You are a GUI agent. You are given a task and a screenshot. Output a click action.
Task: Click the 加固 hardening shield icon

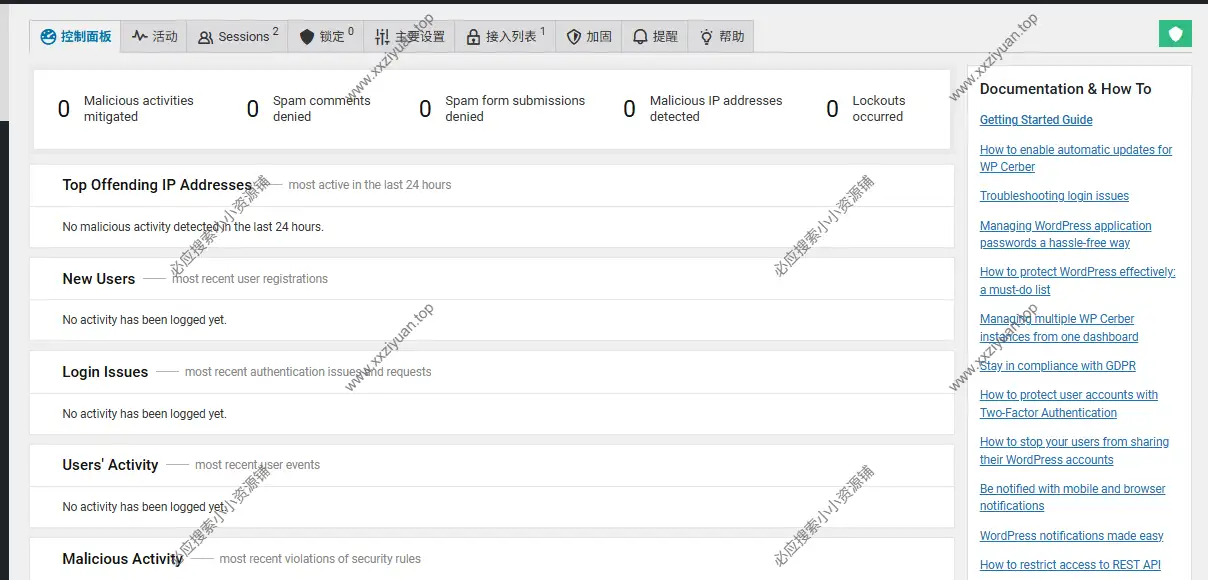click(x=573, y=36)
